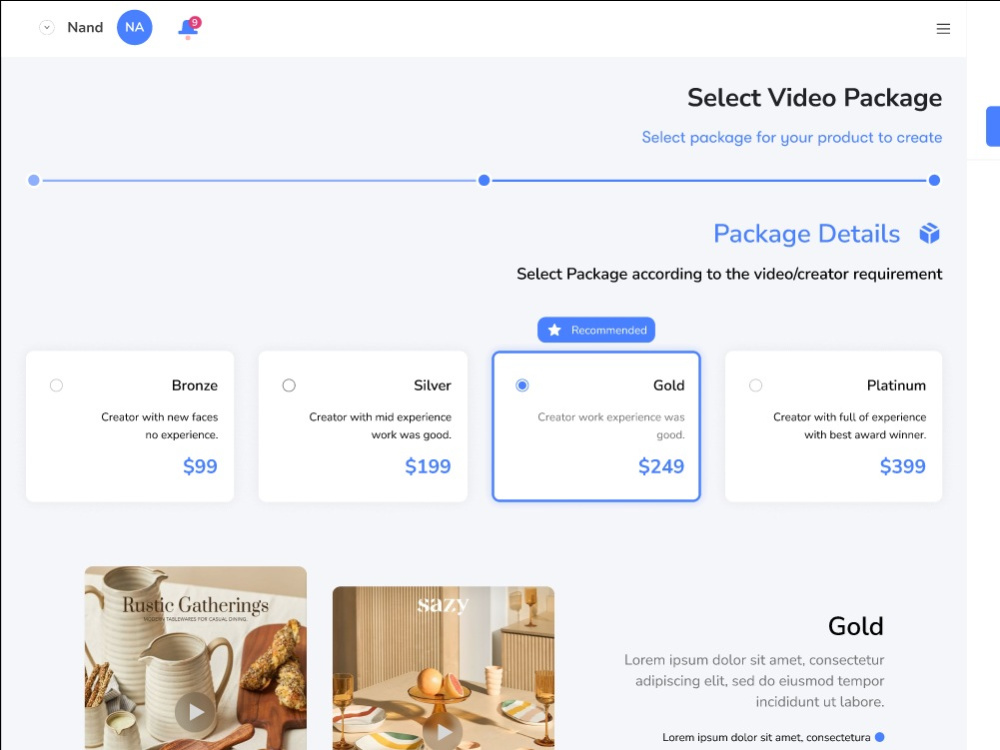1000x750 pixels.
Task: Play the Sazy table setting video
Action: tap(443, 732)
